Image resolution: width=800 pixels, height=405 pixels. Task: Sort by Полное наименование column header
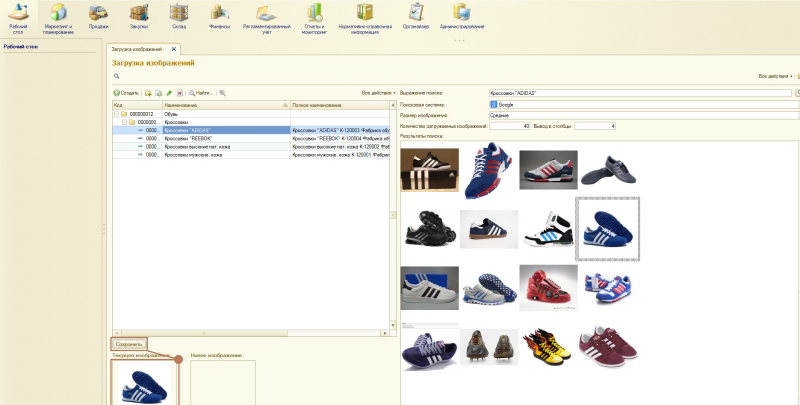coord(340,105)
